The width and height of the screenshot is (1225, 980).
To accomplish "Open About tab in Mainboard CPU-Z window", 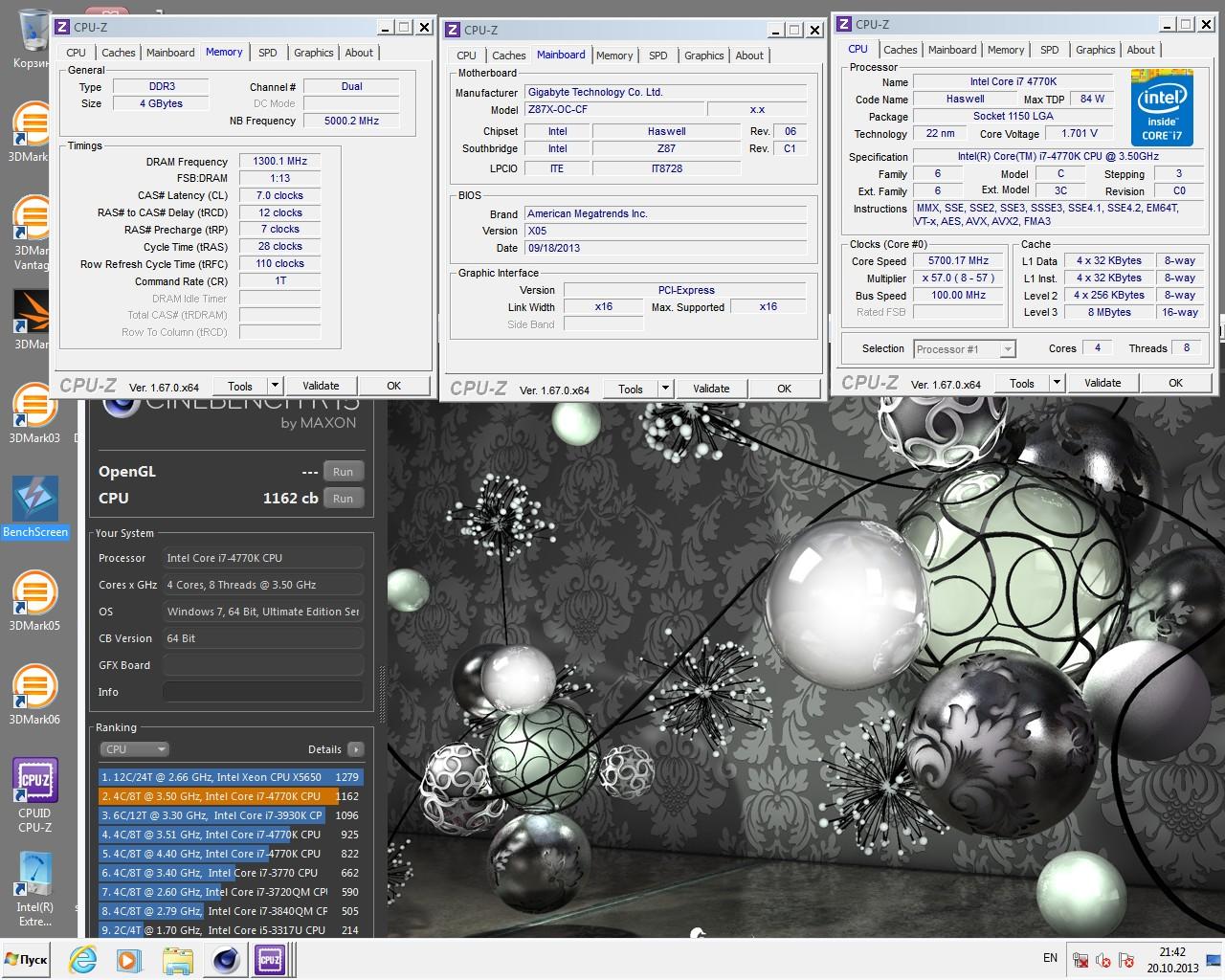I will pyautogui.click(x=749, y=56).
